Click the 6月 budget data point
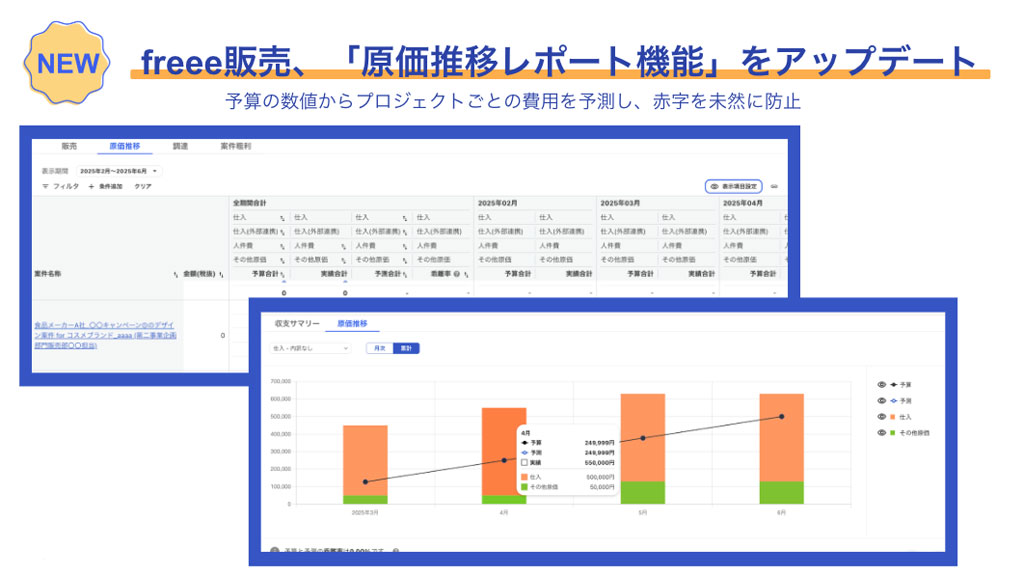The width and height of the screenshot is (1024, 576). pyautogui.click(x=782, y=417)
